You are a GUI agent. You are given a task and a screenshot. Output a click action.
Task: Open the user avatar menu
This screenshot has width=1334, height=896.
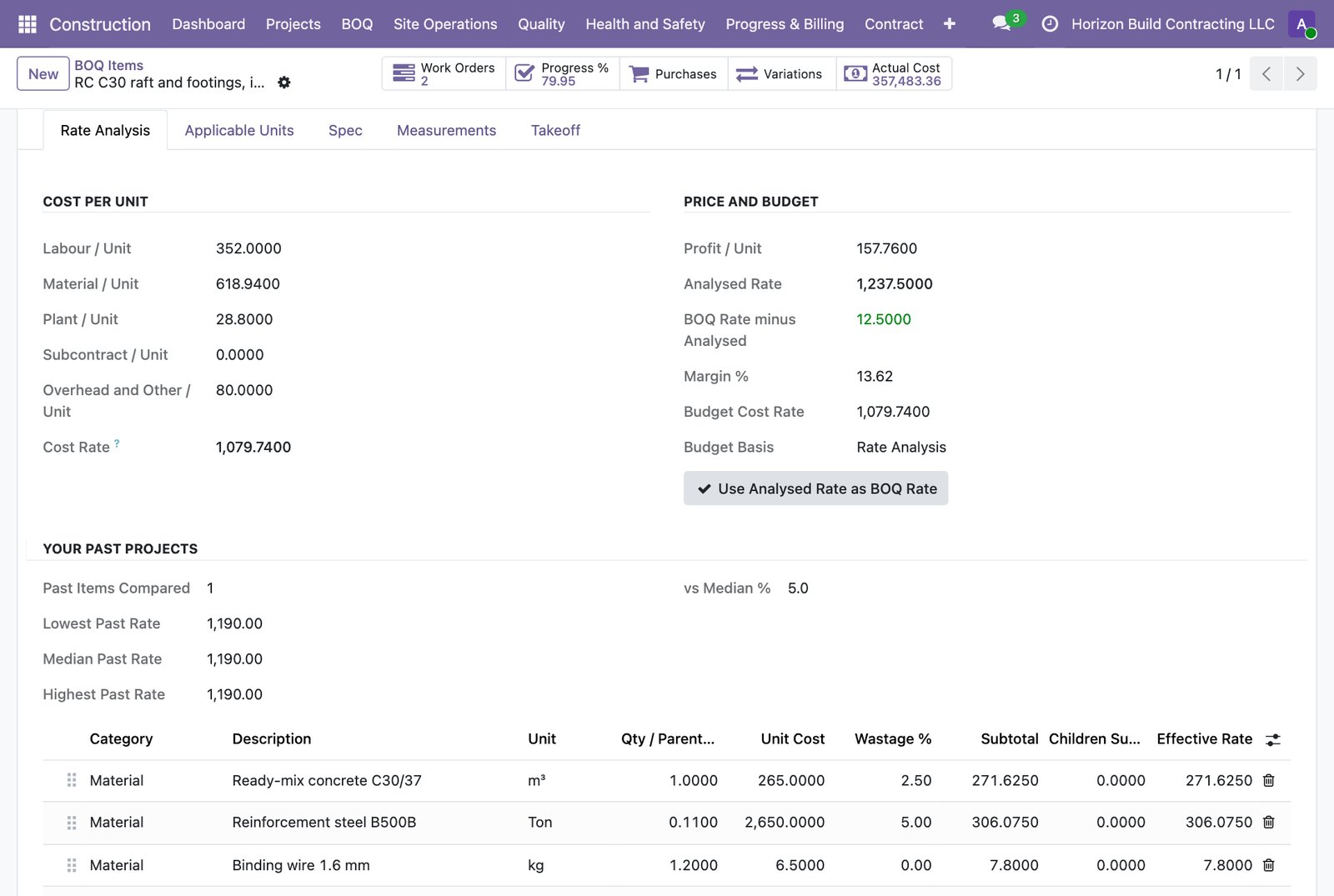click(x=1301, y=24)
